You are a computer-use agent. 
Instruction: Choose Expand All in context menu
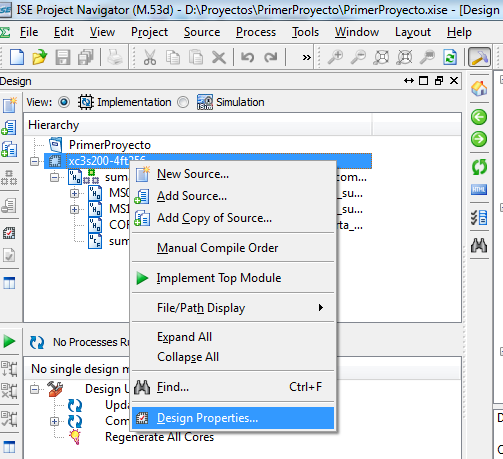click(x=233, y=337)
